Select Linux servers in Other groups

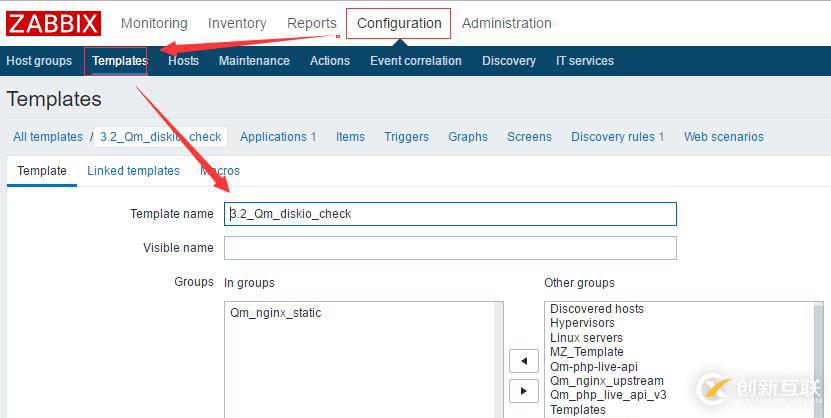point(586,337)
